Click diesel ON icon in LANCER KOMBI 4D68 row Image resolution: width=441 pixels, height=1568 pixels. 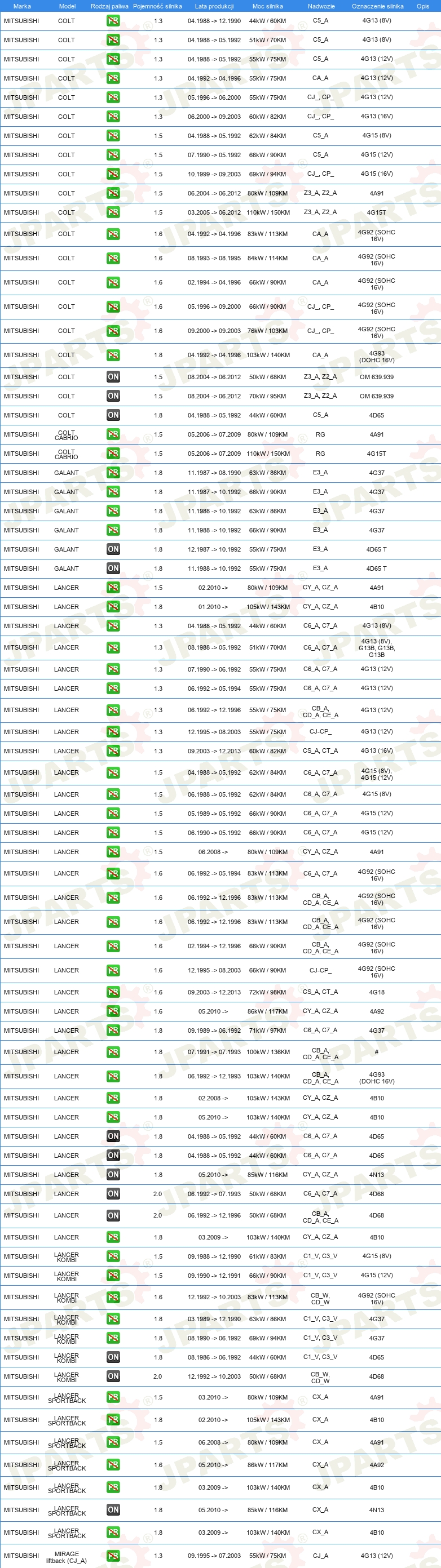113,1376
